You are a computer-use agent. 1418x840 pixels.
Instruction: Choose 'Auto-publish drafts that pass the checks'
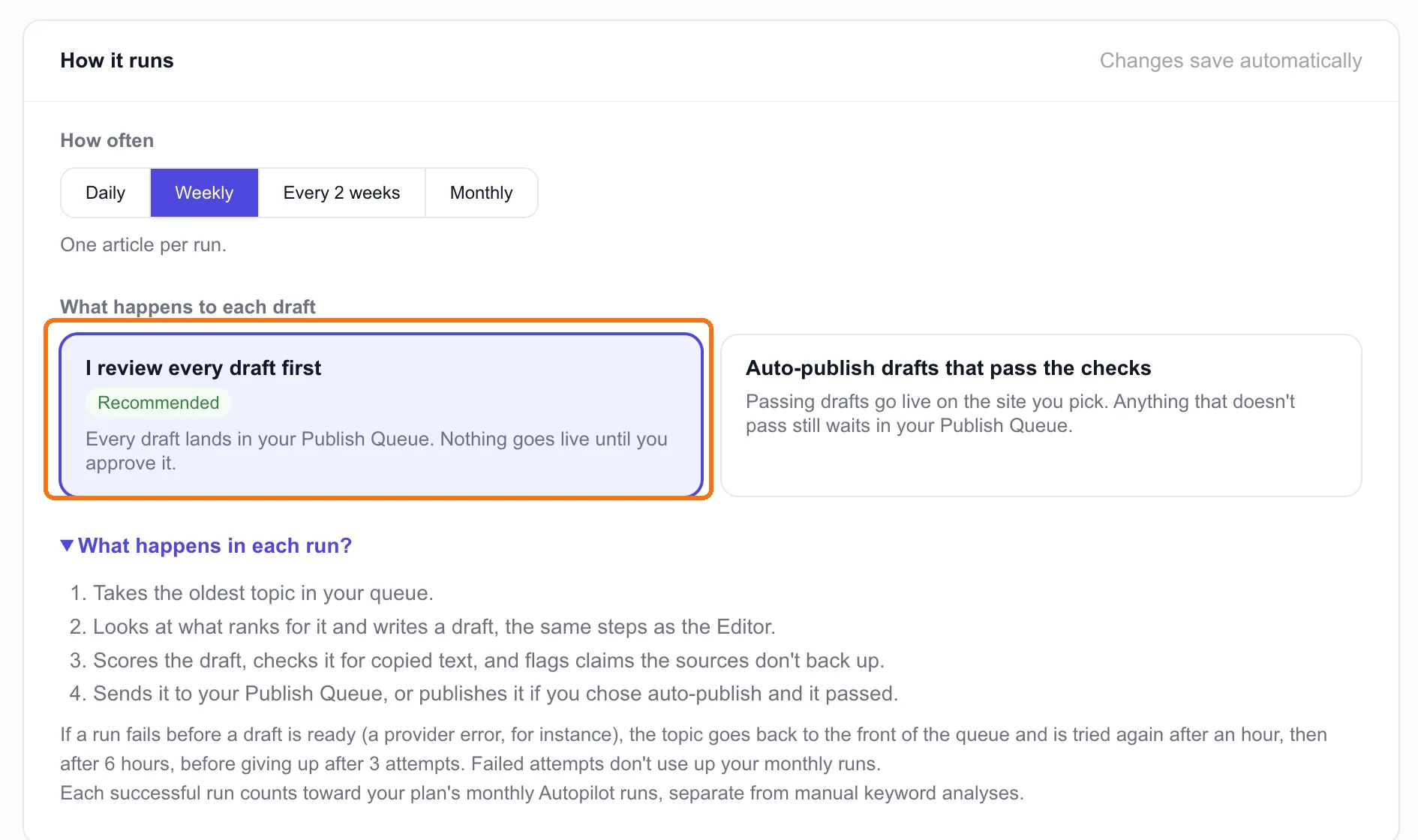1041,415
